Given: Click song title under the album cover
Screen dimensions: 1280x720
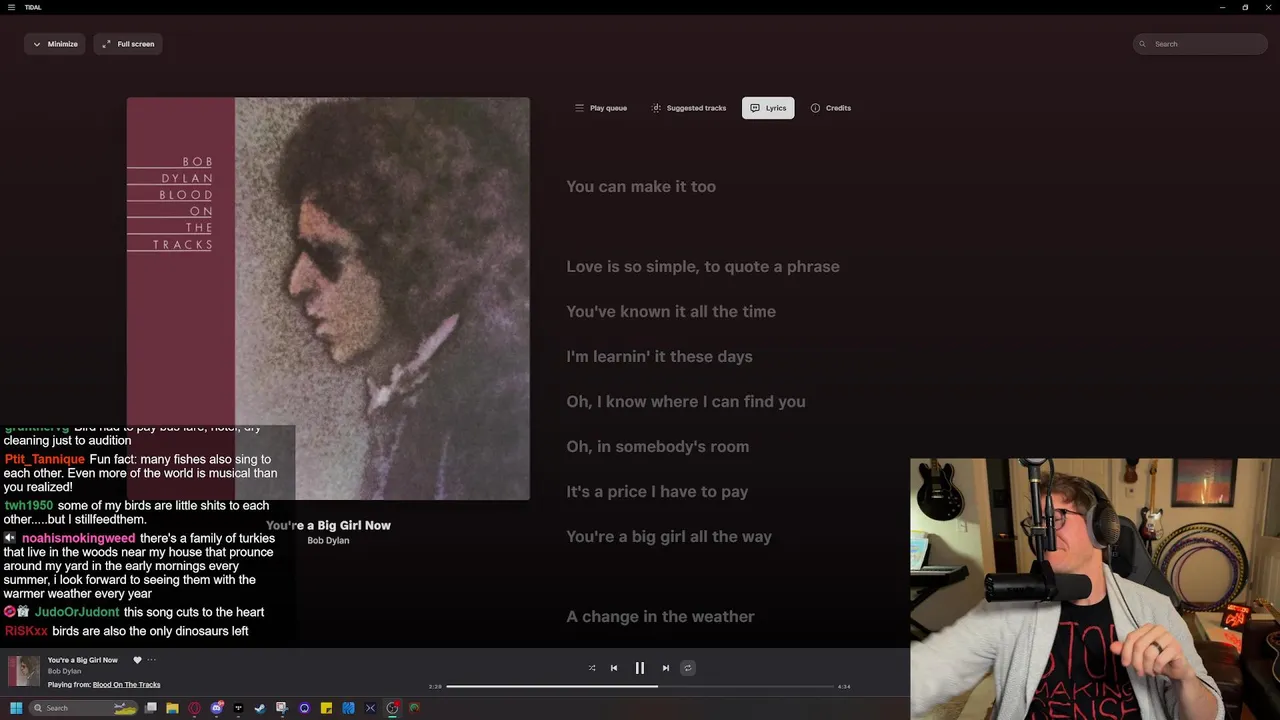Looking at the screenshot, I should coord(328,525).
